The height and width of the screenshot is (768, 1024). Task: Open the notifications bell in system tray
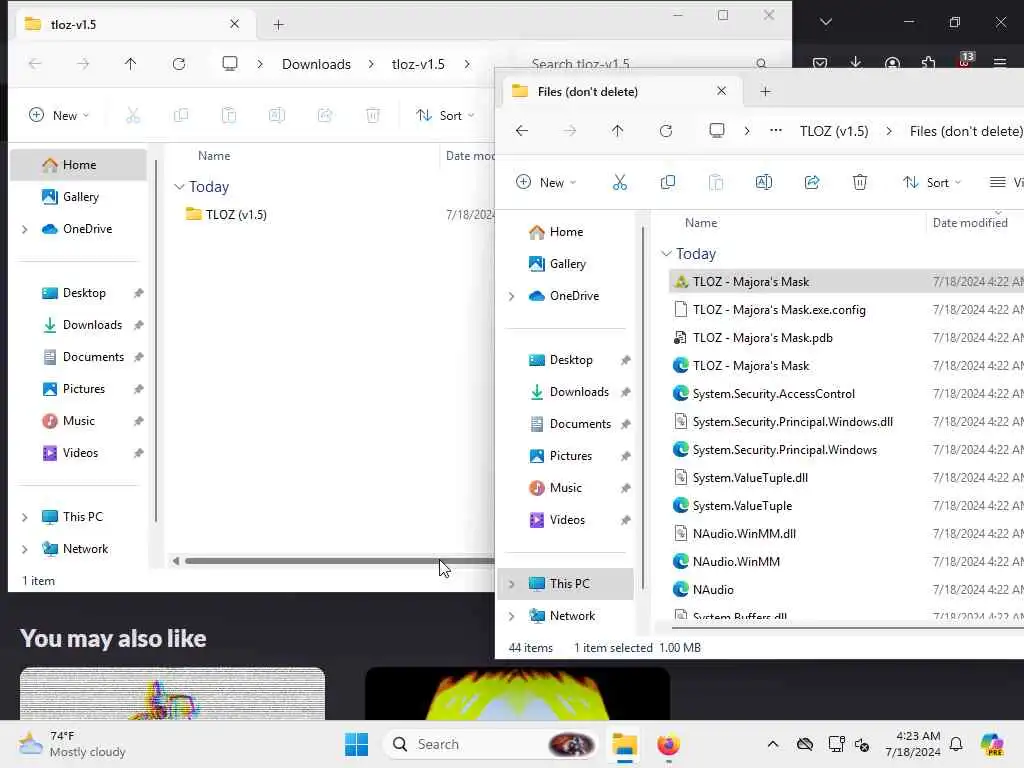(x=956, y=744)
